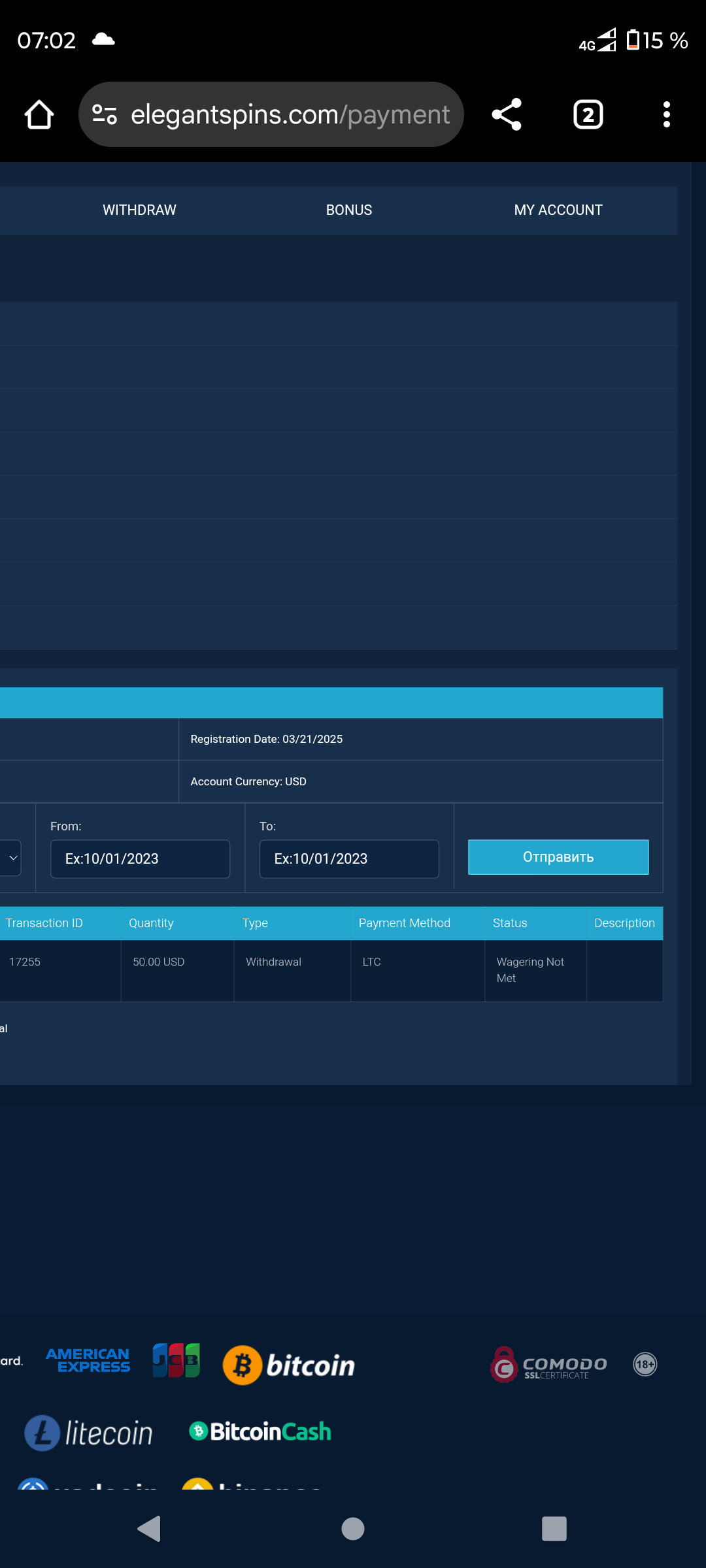Tap the Comodo SSL certificate badge
Screen dimensions: 706x1568
(x=549, y=1364)
